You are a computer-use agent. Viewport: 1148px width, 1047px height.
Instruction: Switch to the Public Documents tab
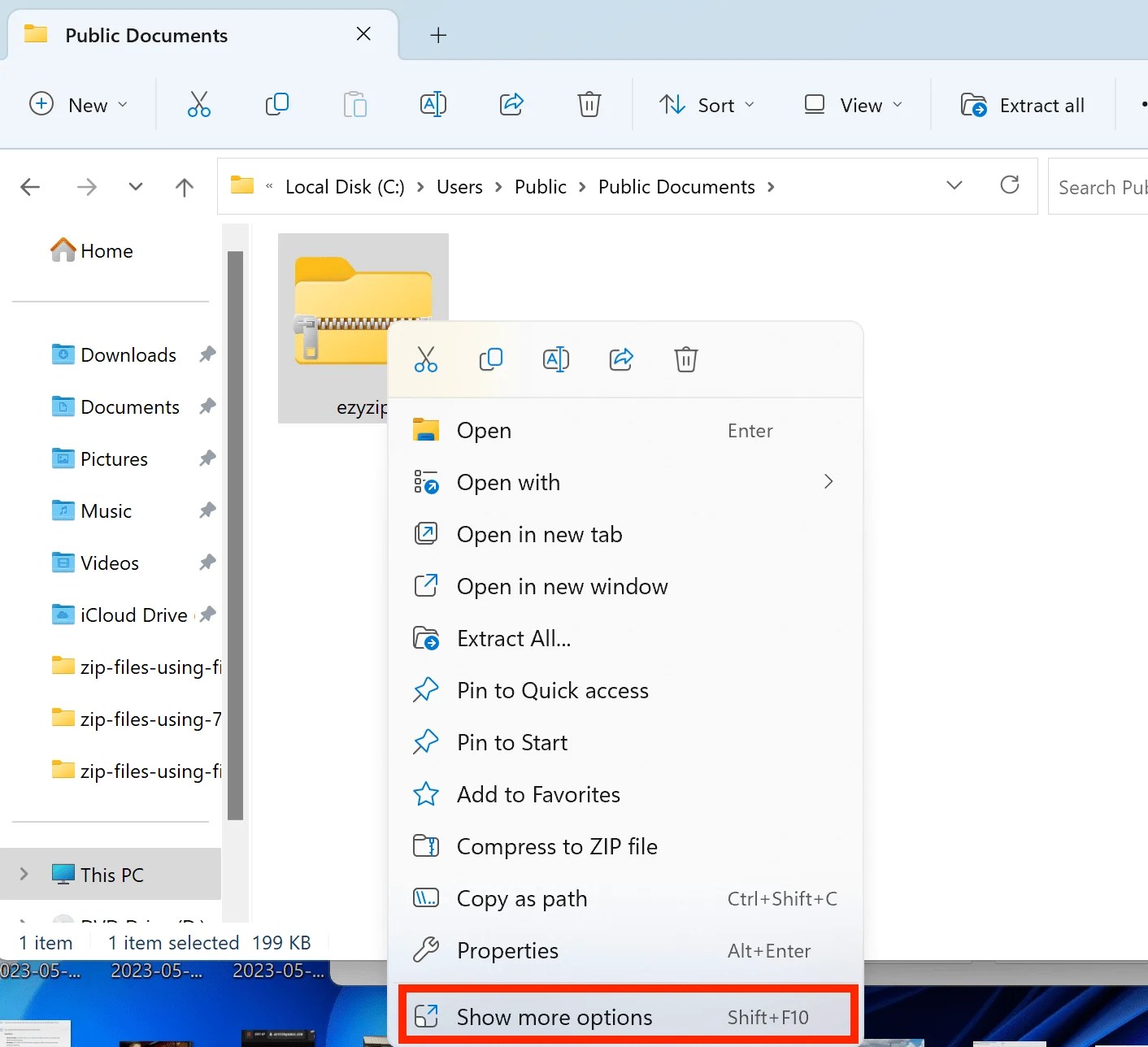(x=146, y=35)
